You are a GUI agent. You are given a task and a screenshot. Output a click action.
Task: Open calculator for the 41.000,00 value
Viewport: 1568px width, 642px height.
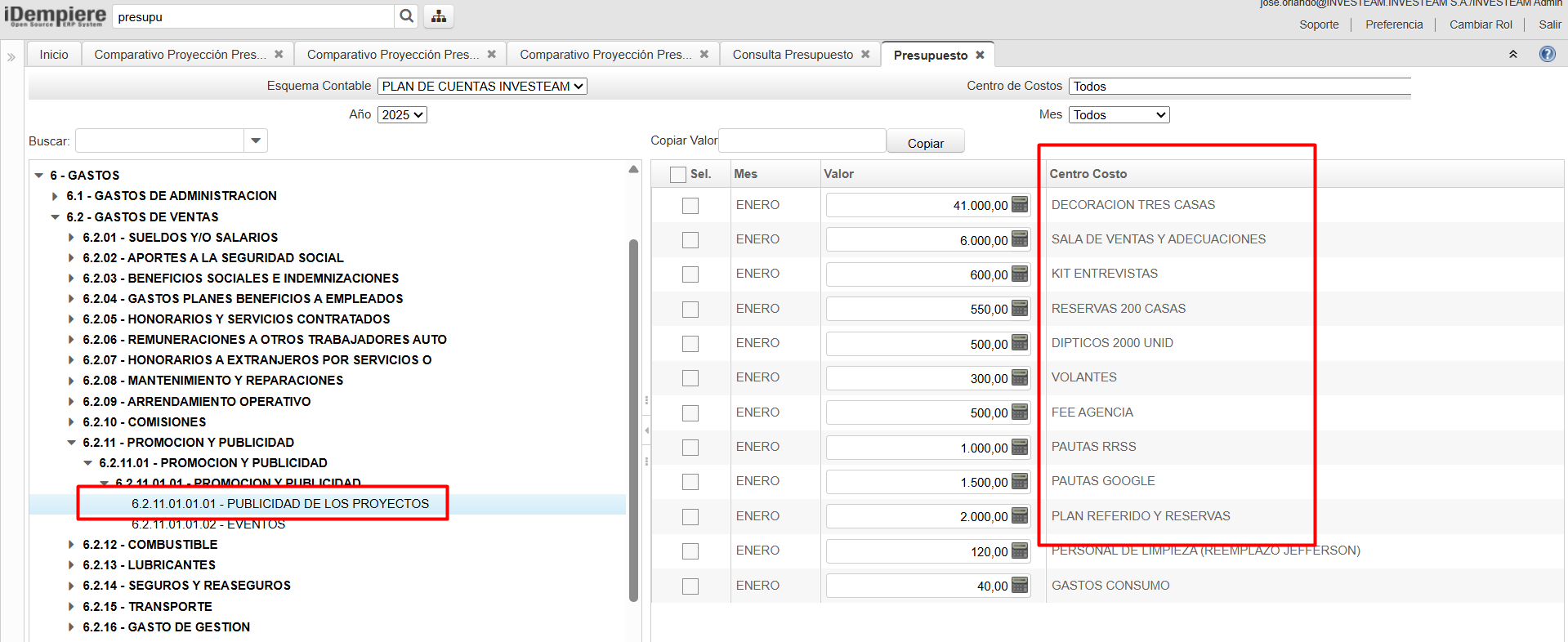coord(1020,205)
